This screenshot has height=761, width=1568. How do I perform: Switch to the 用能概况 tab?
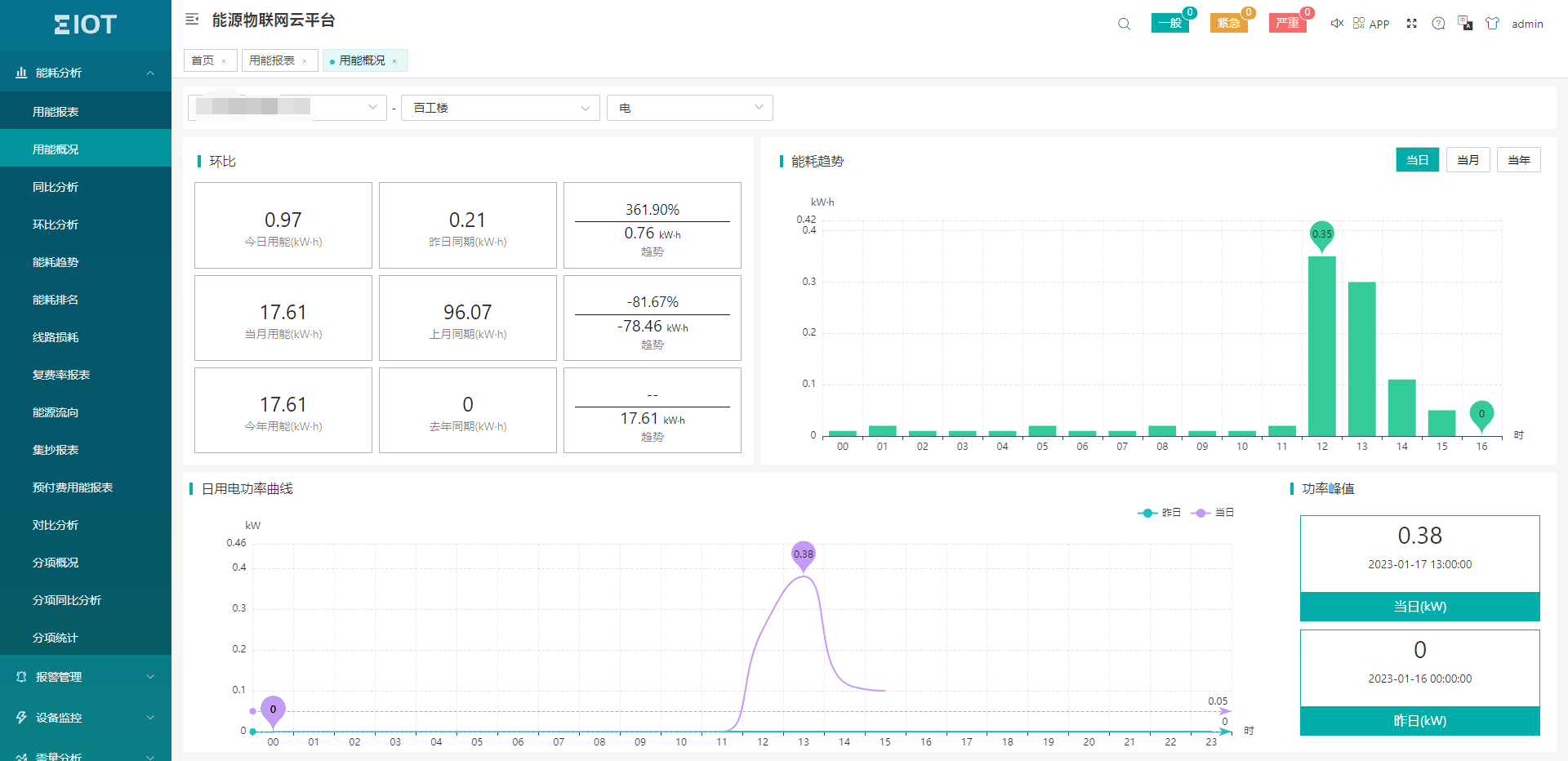click(362, 60)
